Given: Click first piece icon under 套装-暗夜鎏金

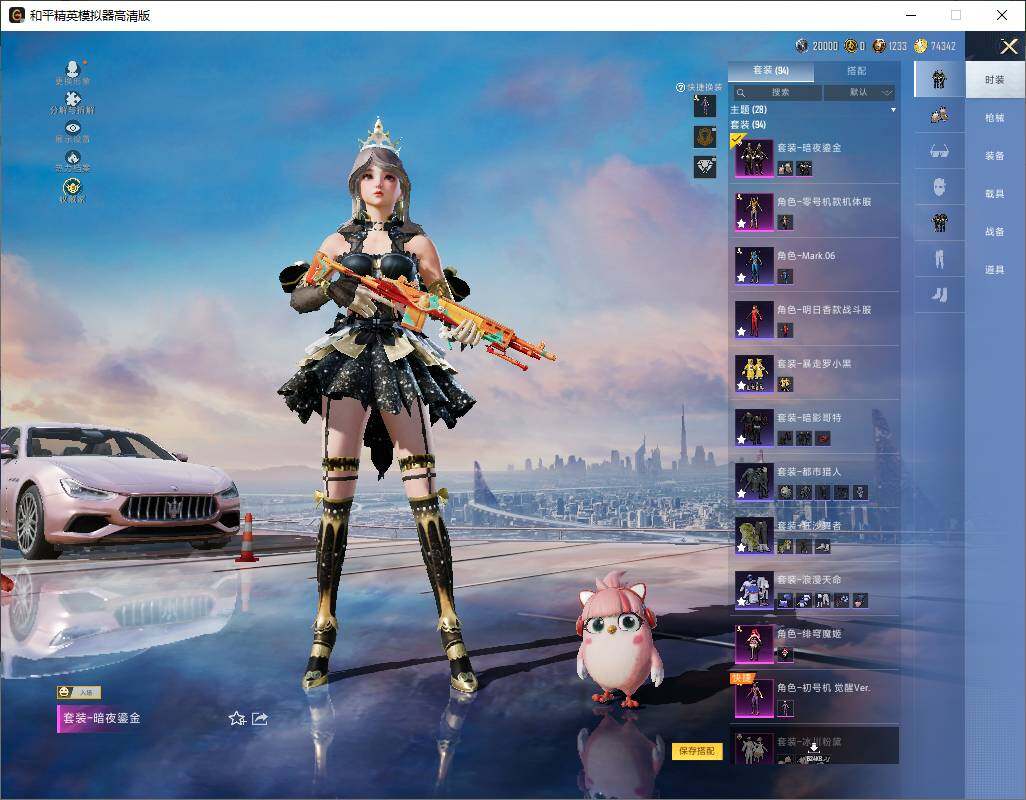Looking at the screenshot, I should [x=785, y=169].
